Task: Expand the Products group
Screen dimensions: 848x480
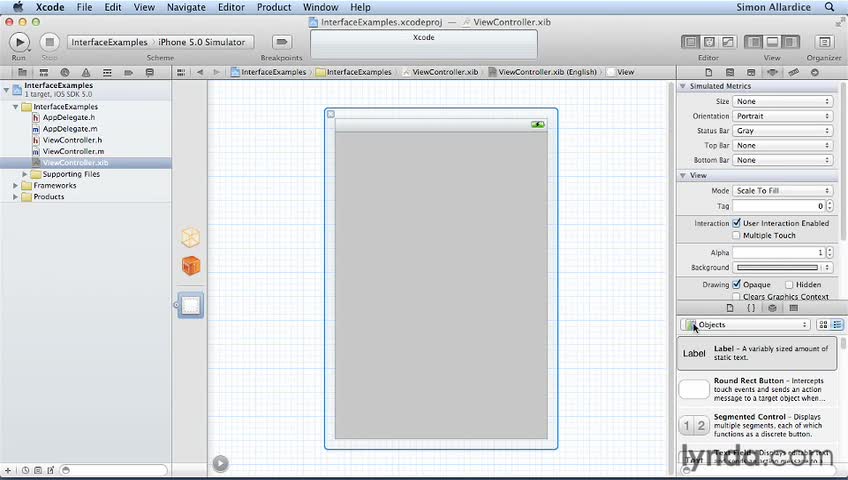Action: point(15,197)
